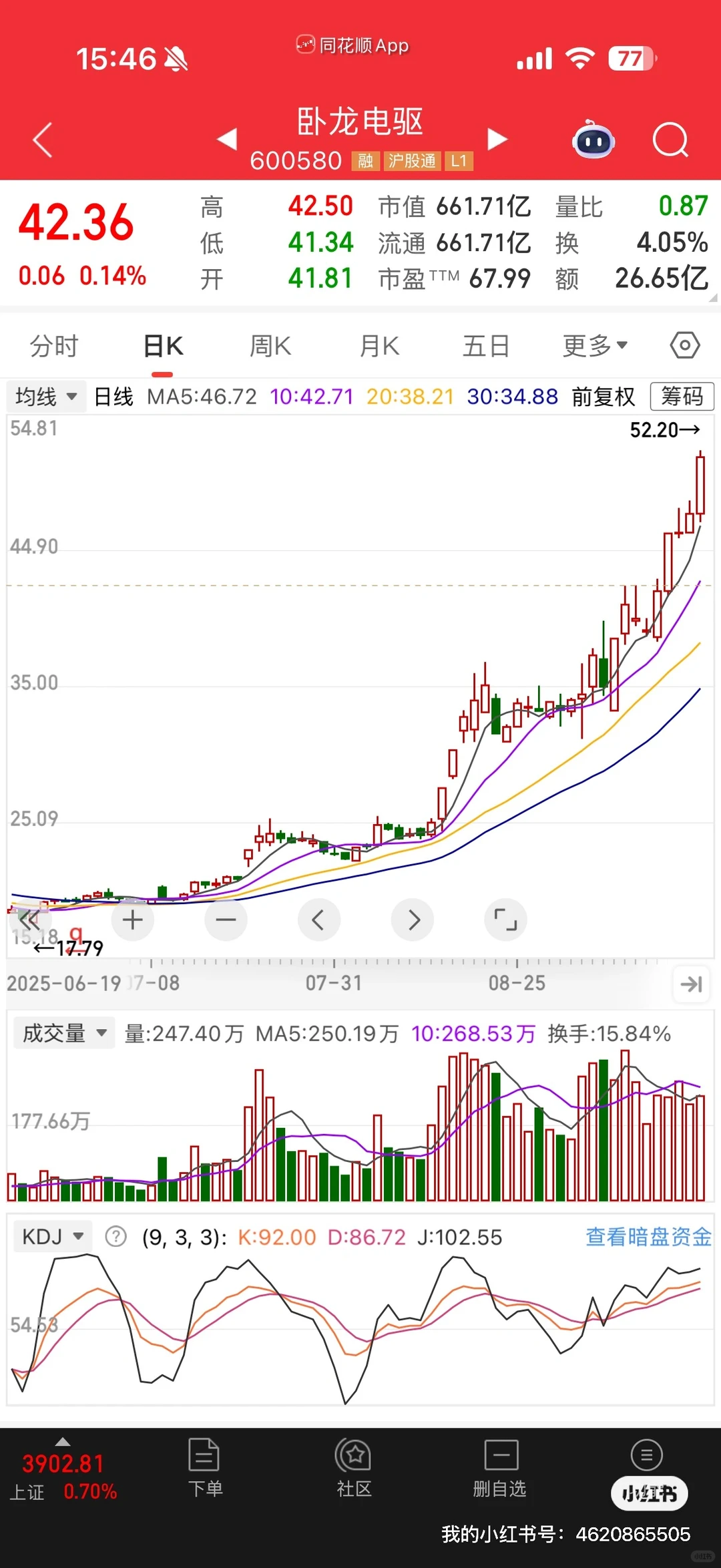
Task: Zoom in chart with plus button
Action: [132, 920]
